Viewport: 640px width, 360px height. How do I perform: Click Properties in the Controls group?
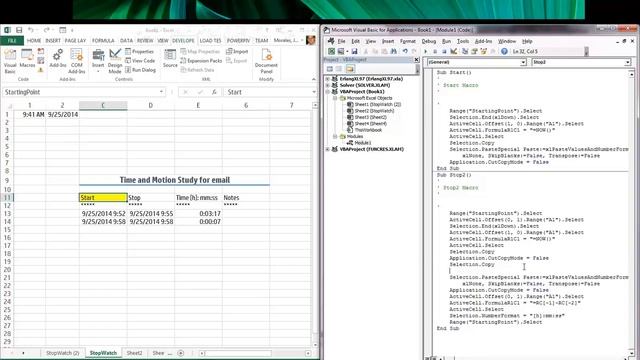(x=140, y=51)
